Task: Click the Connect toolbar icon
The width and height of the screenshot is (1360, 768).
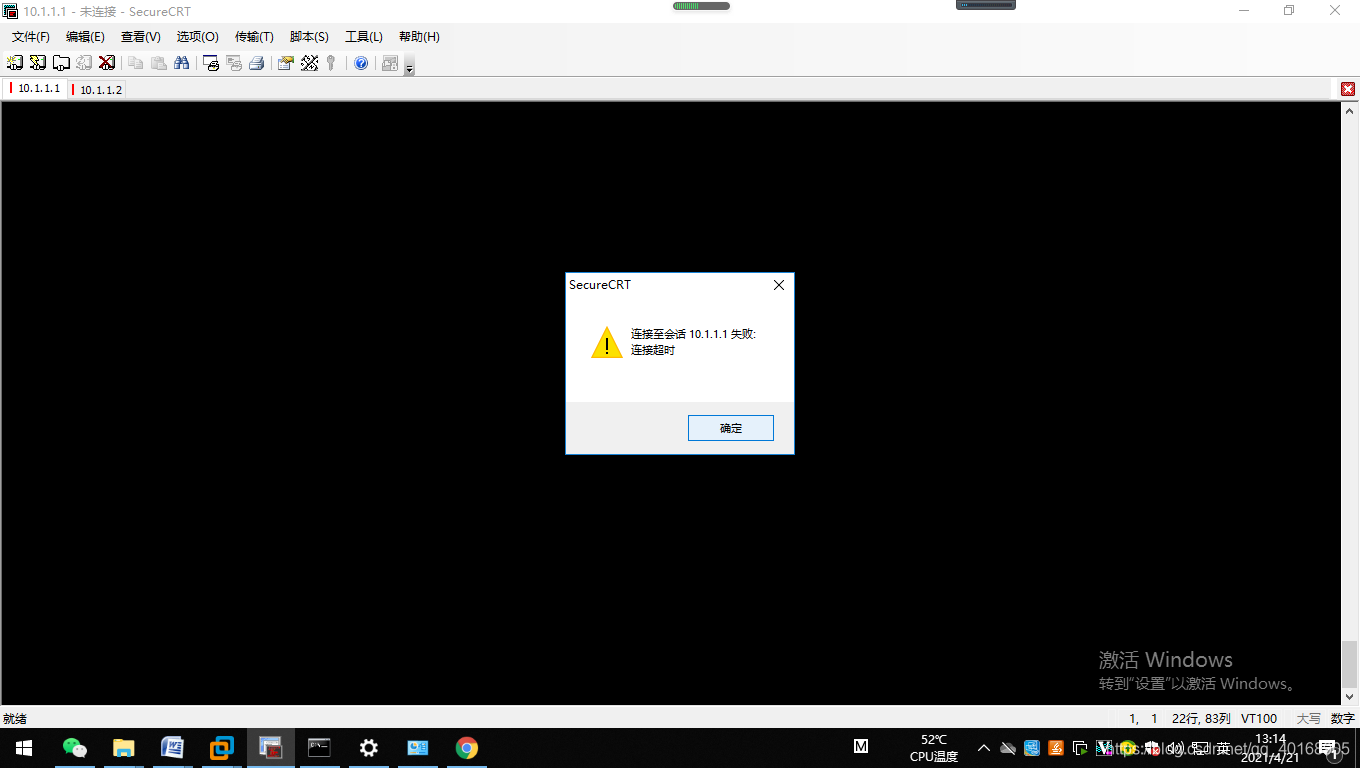Action: tap(15, 63)
